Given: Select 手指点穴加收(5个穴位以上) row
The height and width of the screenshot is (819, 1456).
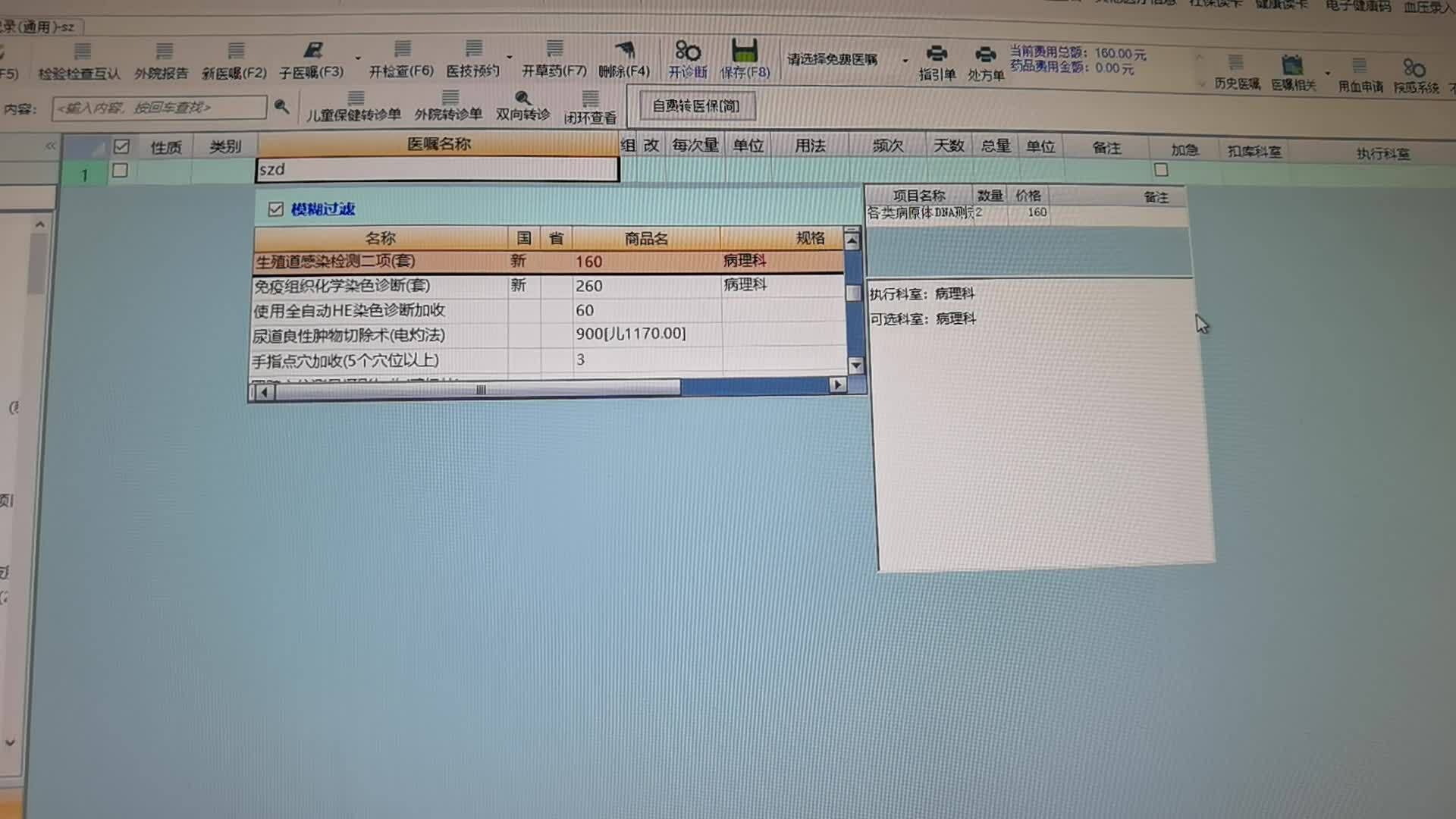Looking at the screenshot, I should click(x=549, y=360).
